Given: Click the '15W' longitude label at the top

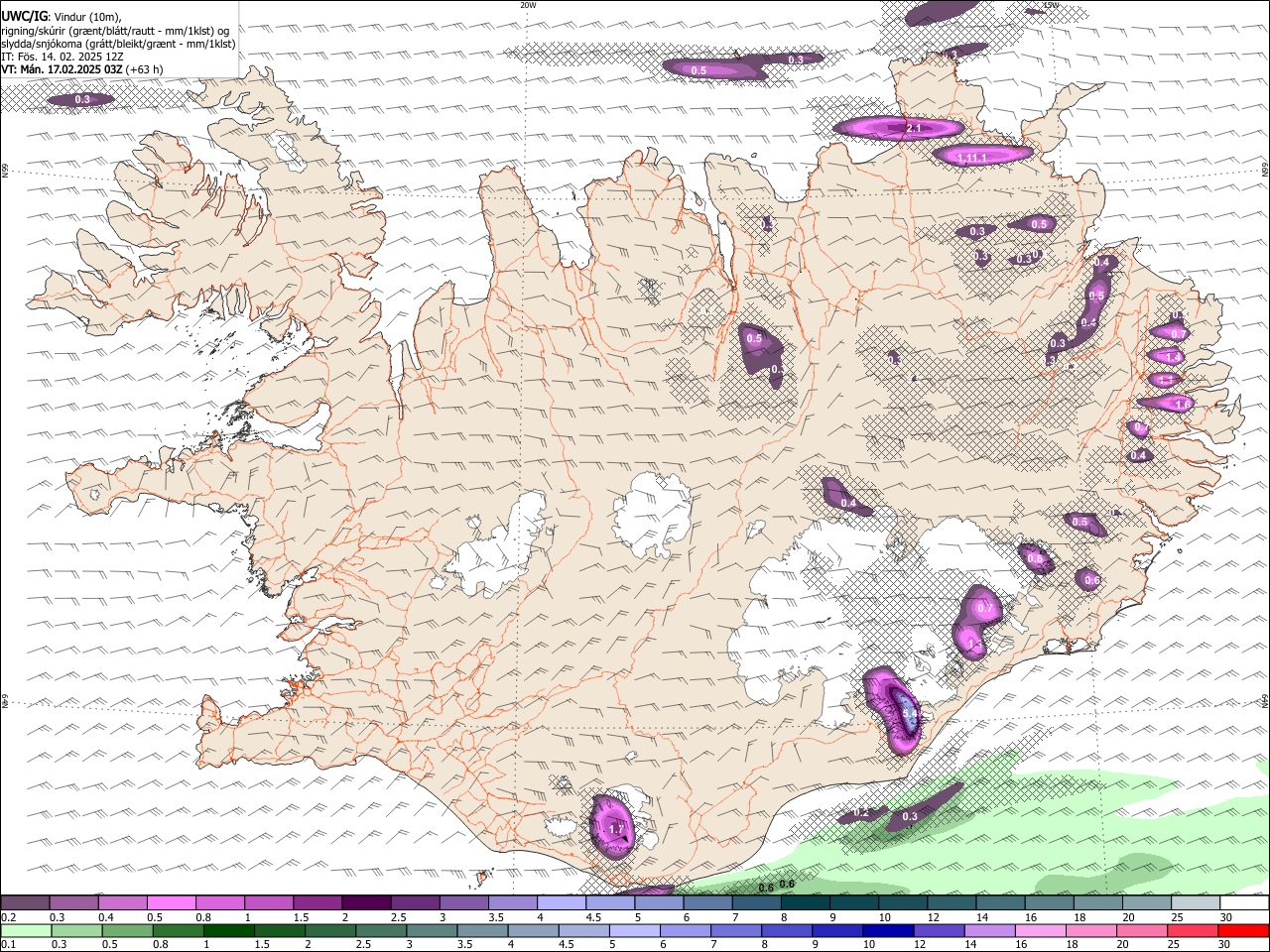Looking at the screenshot, I should coord(1051,5).
